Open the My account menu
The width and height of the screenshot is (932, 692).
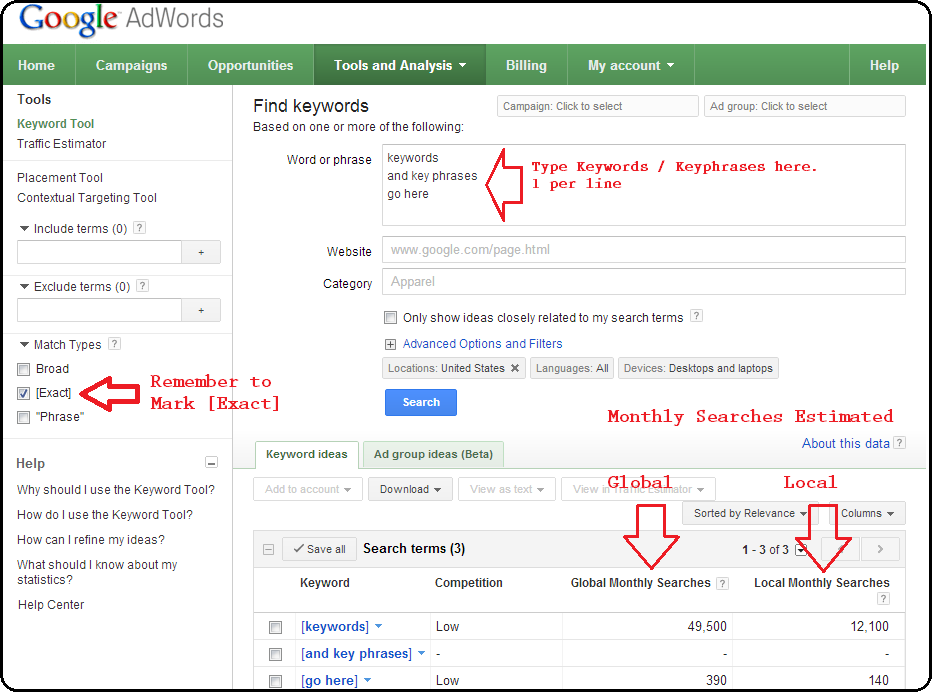(x=631, y=65)
